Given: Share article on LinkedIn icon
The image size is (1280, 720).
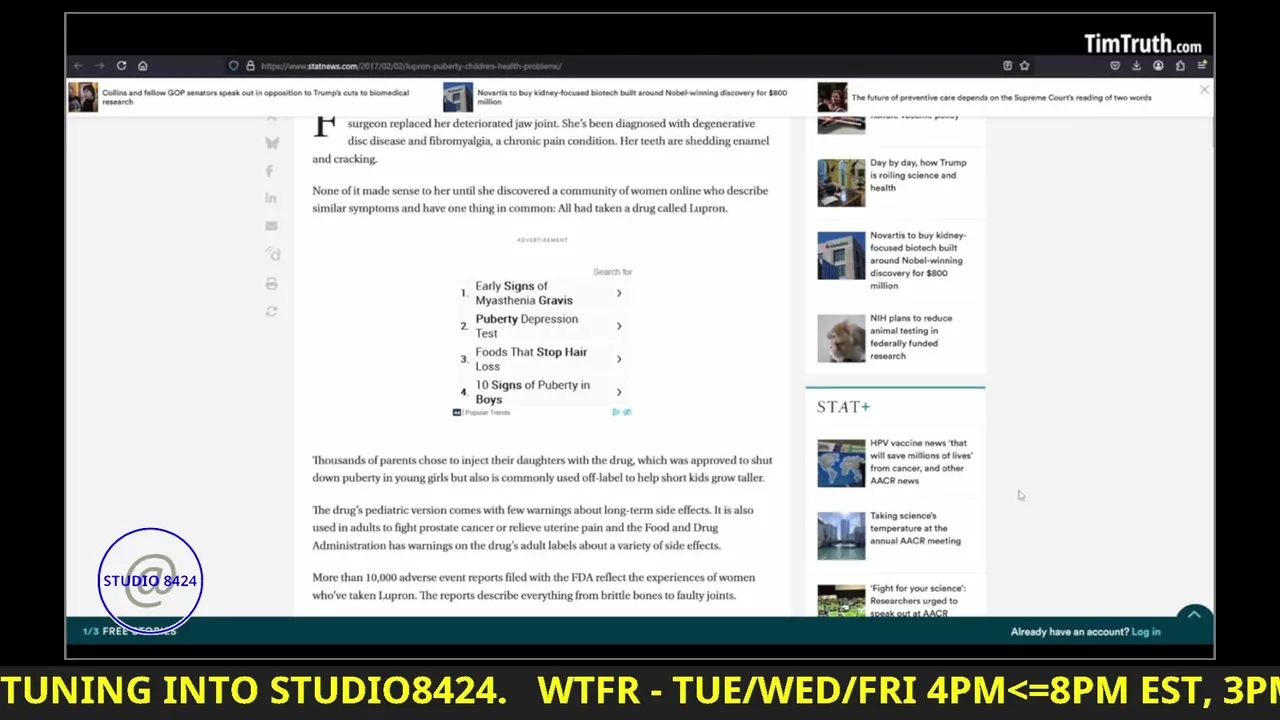Looking at the screenshot, I should click(x=271, y=198).
